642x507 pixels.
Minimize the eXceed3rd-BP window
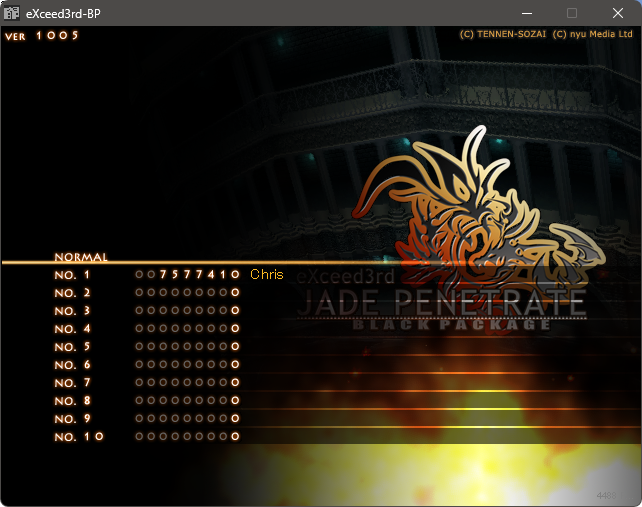coord(526,13)
